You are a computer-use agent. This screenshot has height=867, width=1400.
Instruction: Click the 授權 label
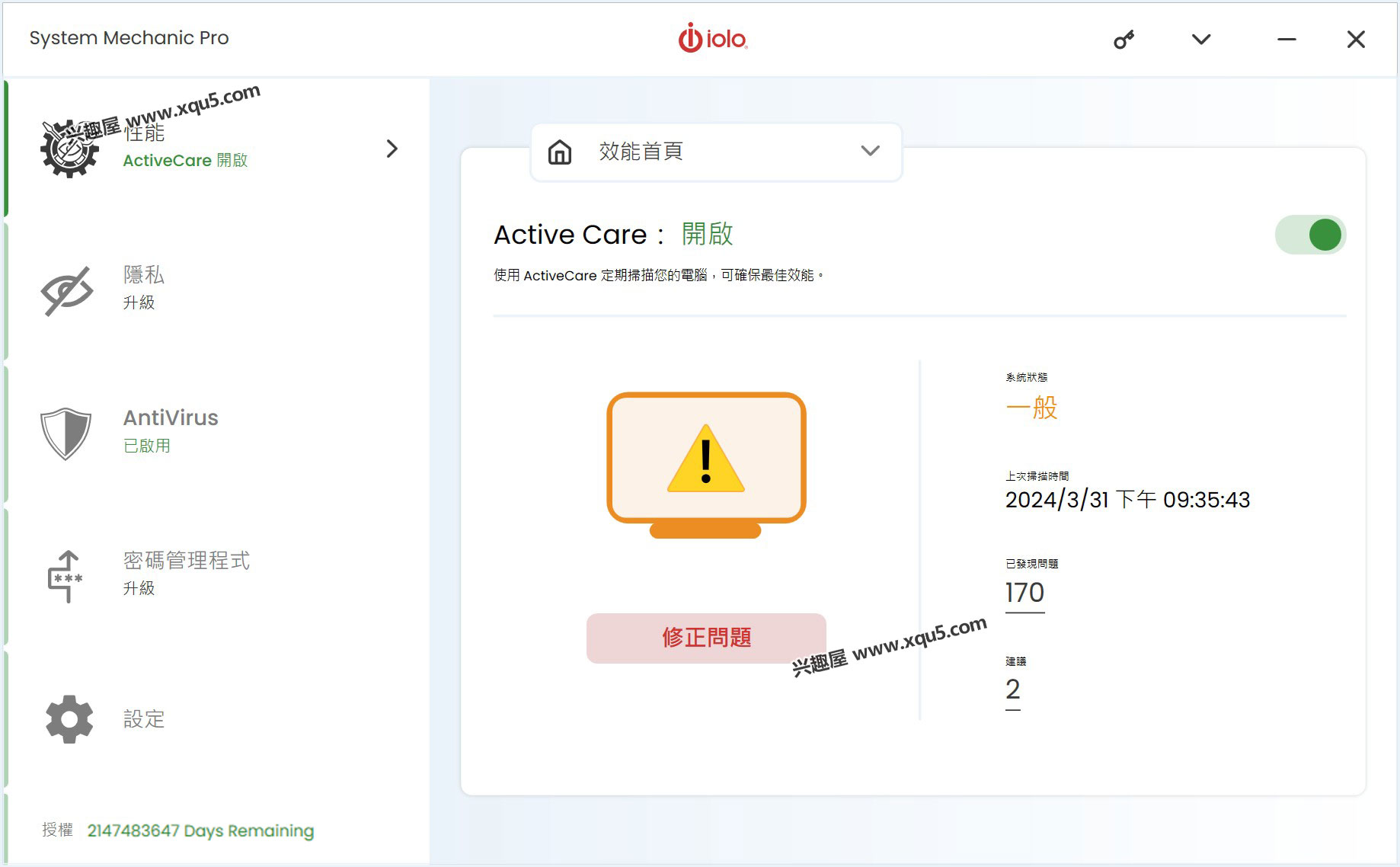coord(57,830)
